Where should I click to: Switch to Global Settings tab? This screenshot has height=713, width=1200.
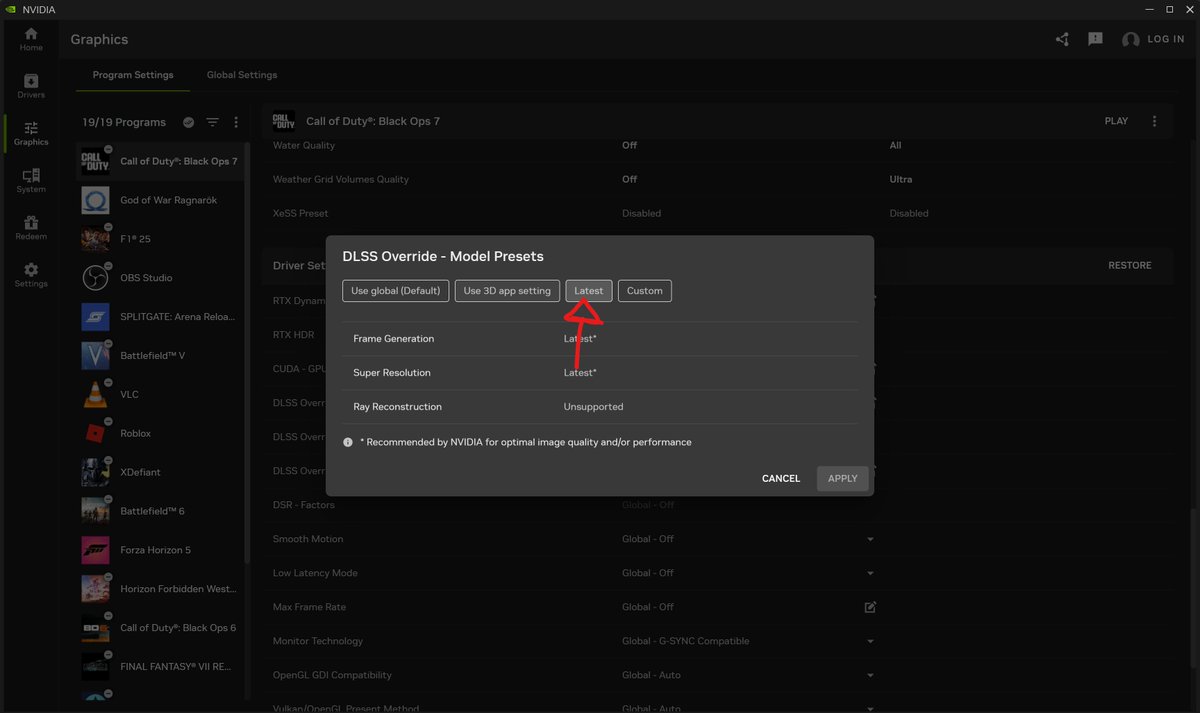[x=242, y=75]
